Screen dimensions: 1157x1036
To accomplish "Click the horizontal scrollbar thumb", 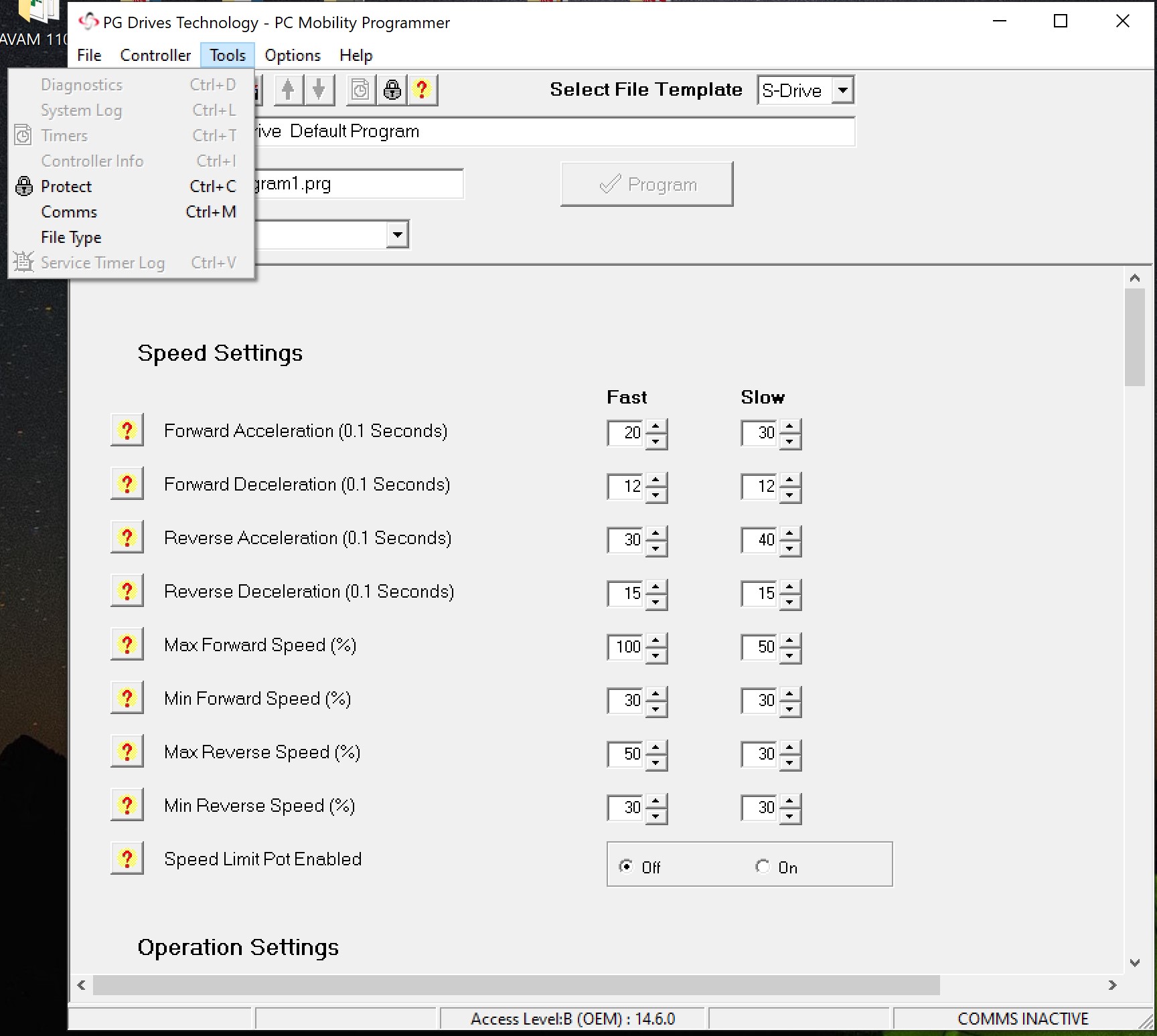I will pos(516,984).
